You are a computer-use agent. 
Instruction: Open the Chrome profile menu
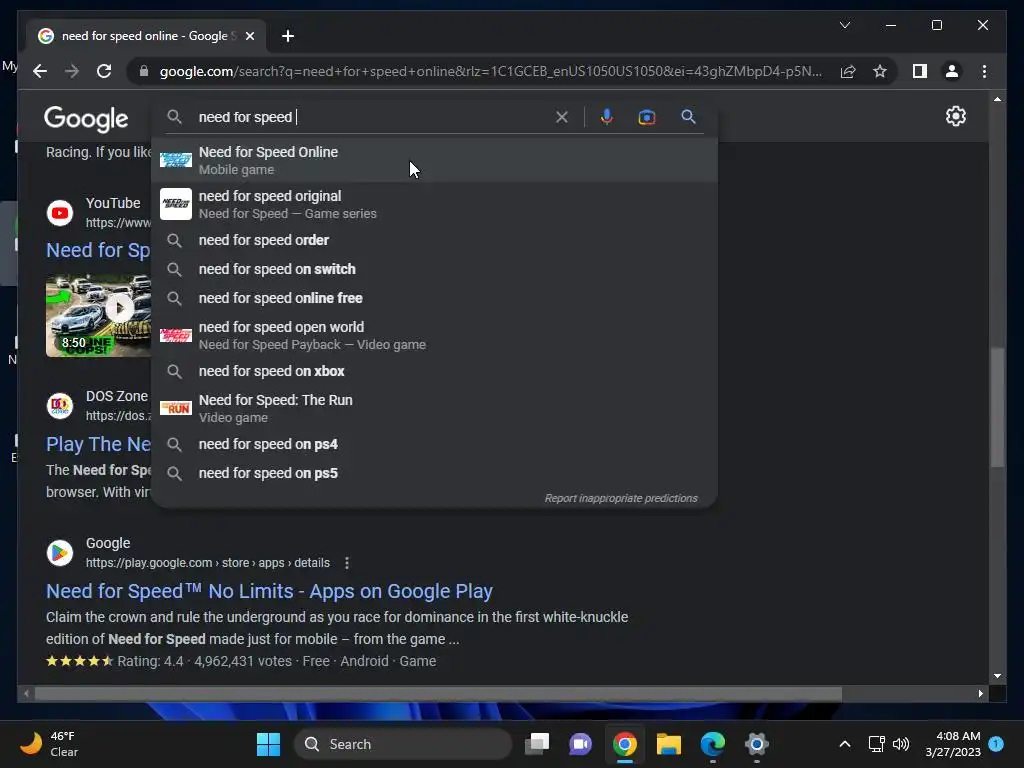[x=952, y=71]
